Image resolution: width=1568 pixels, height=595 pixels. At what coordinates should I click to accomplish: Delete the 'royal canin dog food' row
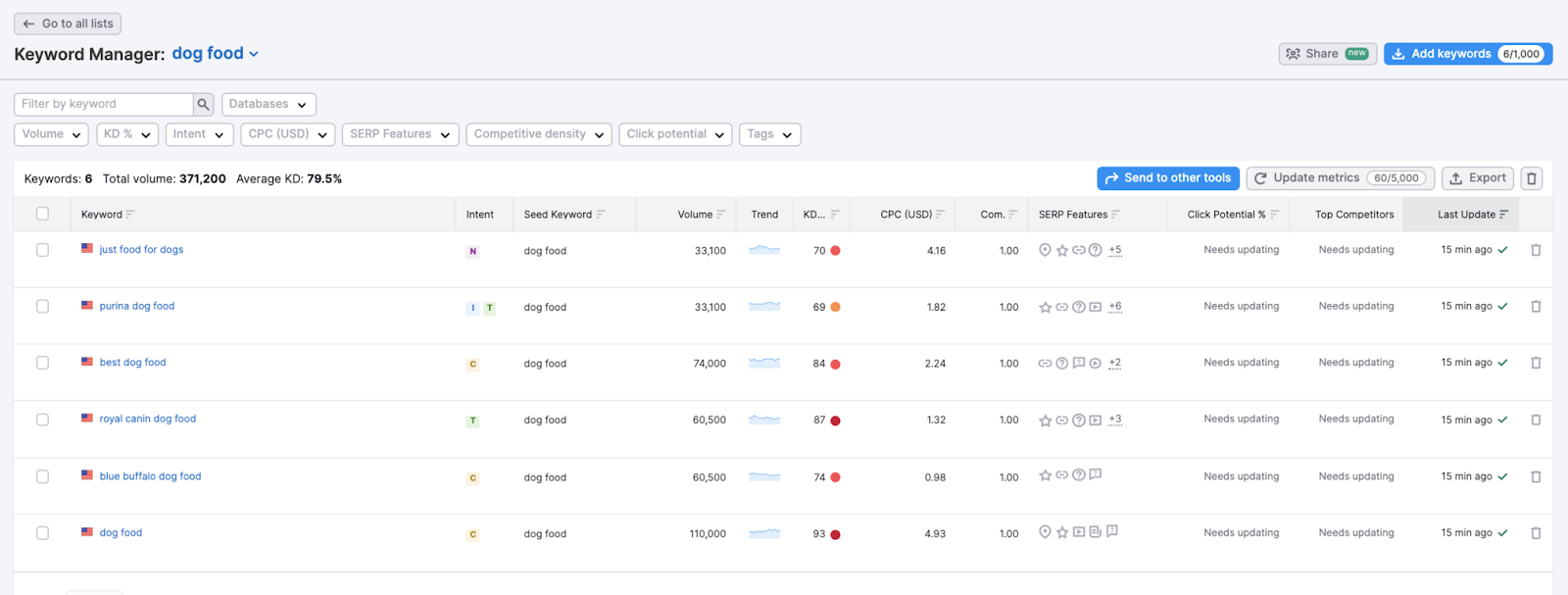(1536, 420)
